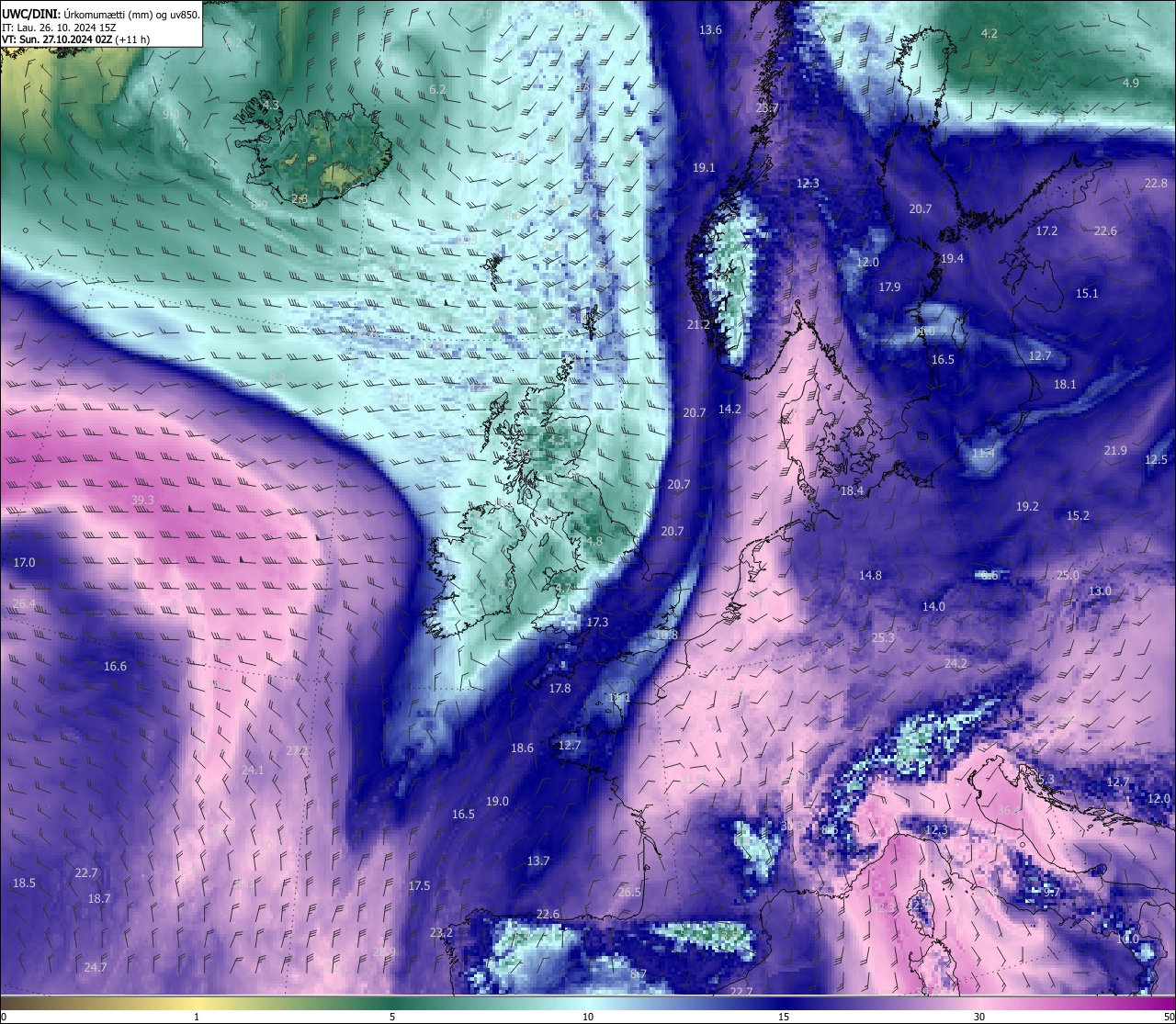Click the 15.1 map value
The image size is (1176, 1024).
point(1087,294)
